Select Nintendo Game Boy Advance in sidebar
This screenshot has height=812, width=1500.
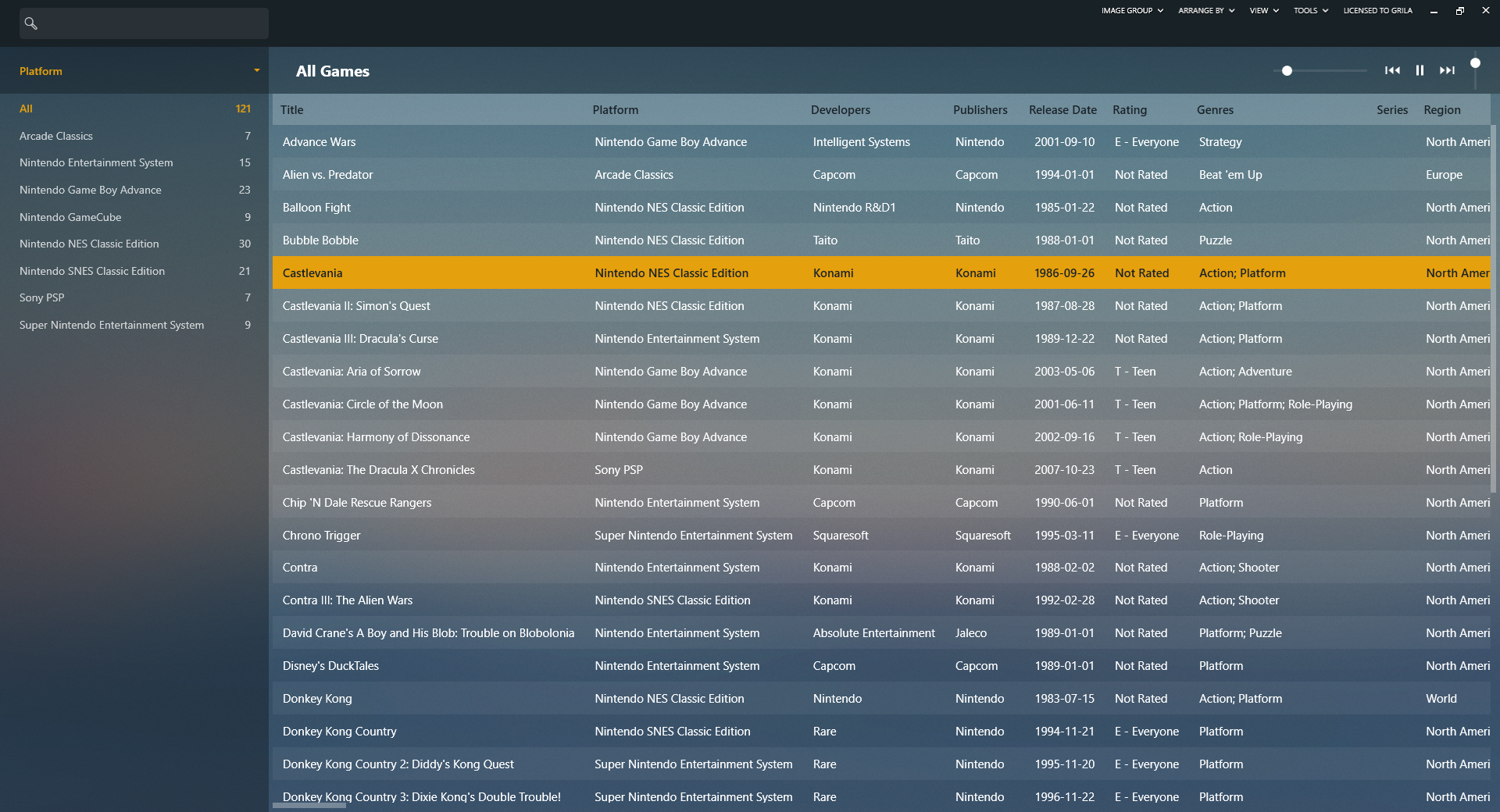coord(134,190)
